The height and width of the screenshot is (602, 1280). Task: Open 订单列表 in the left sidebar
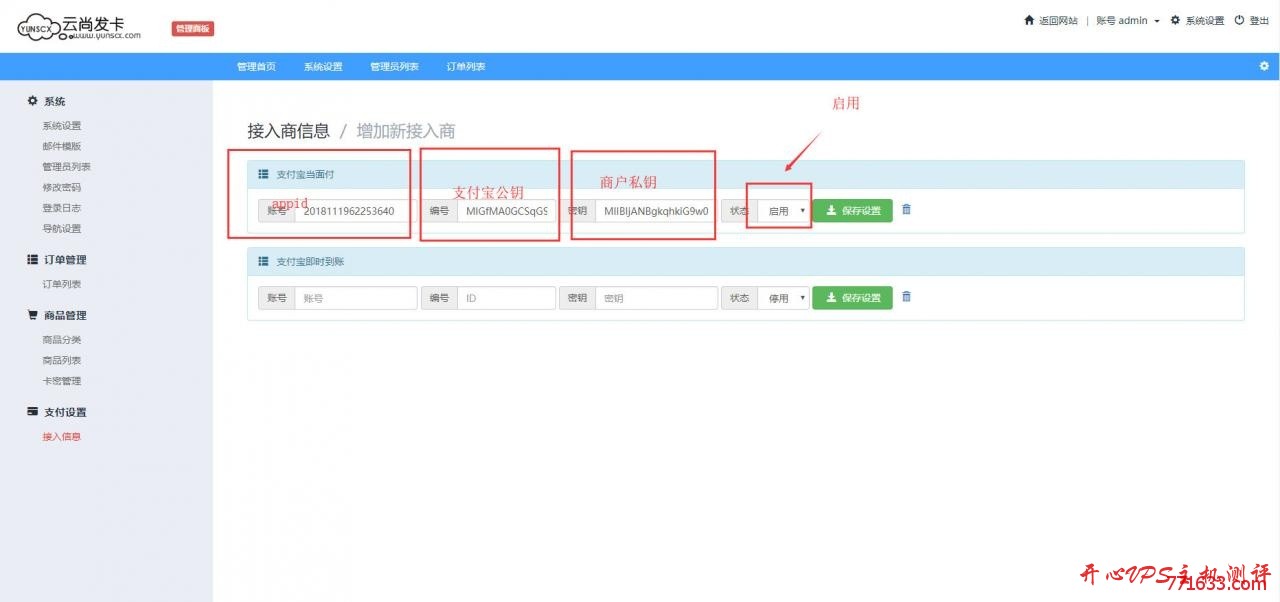tap(62, 284)
